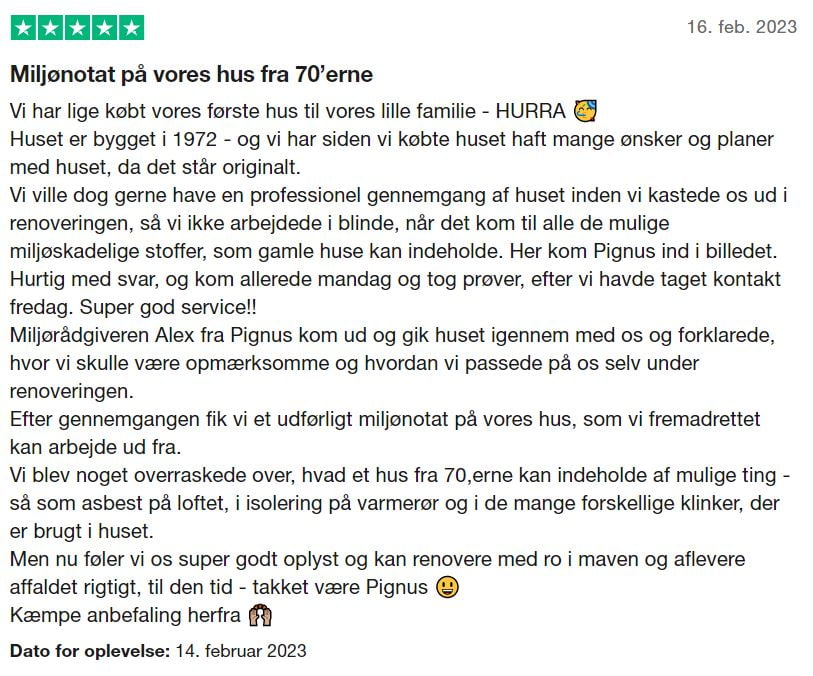The image size is (813, 676).
Task: Click the fourth green rating star
Action: pos(104,28)
